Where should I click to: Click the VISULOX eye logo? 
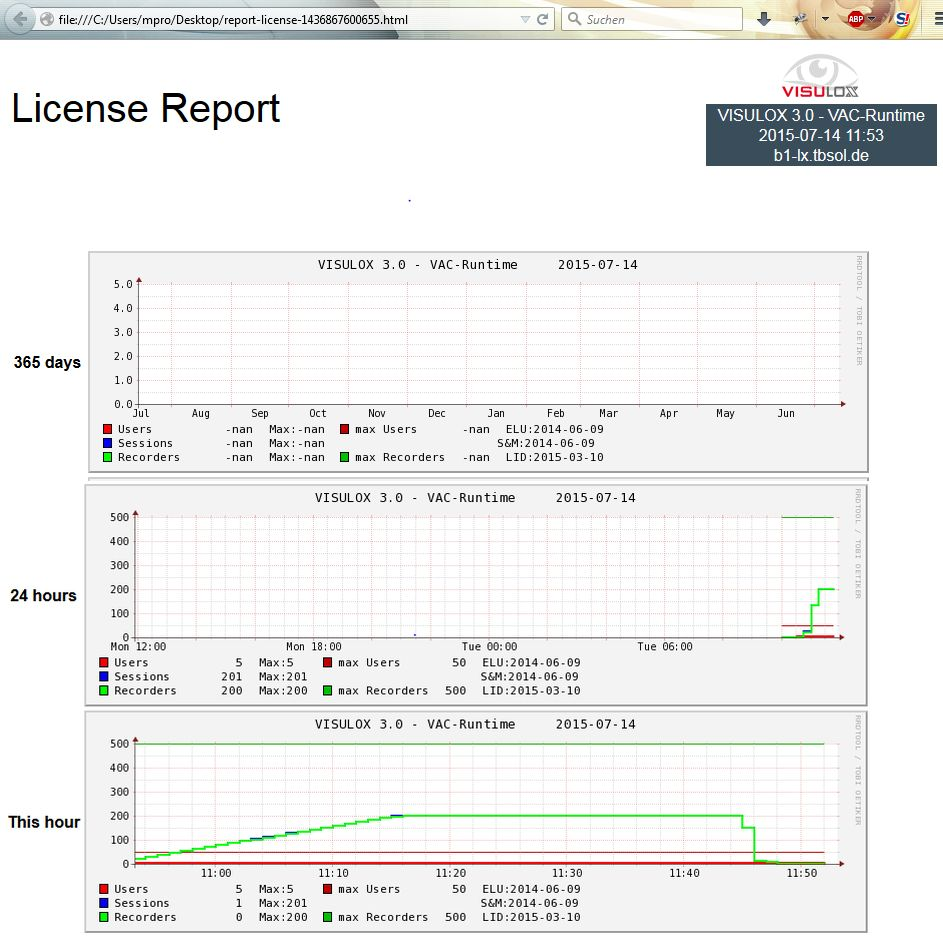820,77
